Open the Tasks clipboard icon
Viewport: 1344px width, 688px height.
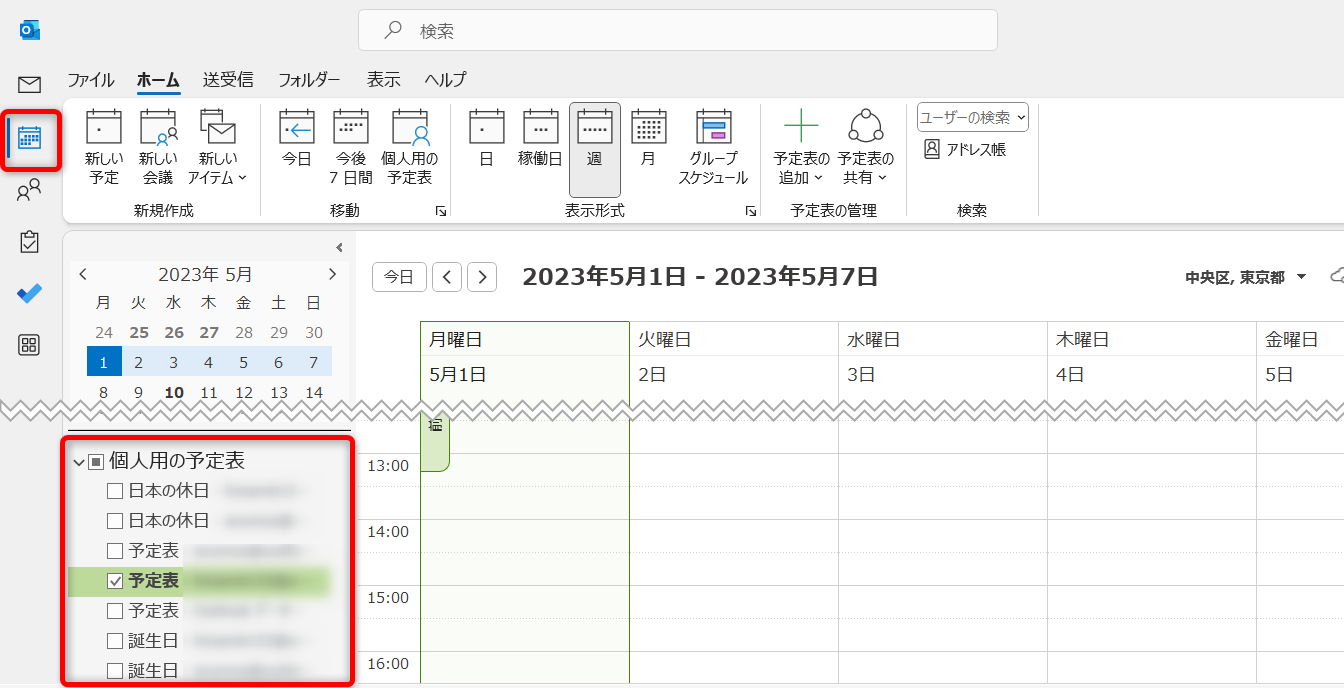click(x=29, y=241)
